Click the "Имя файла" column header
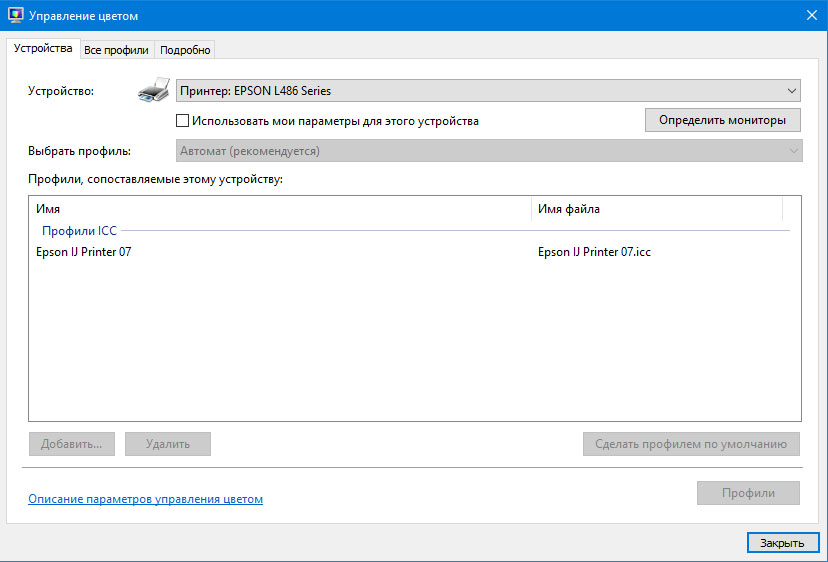 point(656,209)
